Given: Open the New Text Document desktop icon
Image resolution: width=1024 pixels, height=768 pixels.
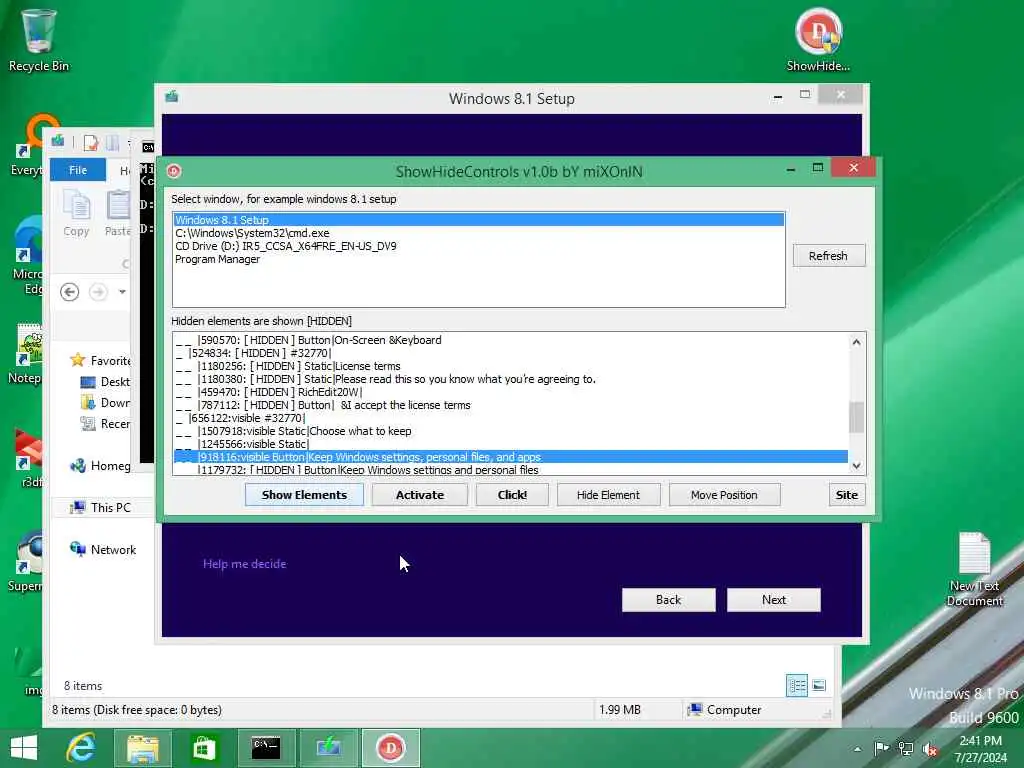Looking at the screenshot, I should tap(974, 569).
